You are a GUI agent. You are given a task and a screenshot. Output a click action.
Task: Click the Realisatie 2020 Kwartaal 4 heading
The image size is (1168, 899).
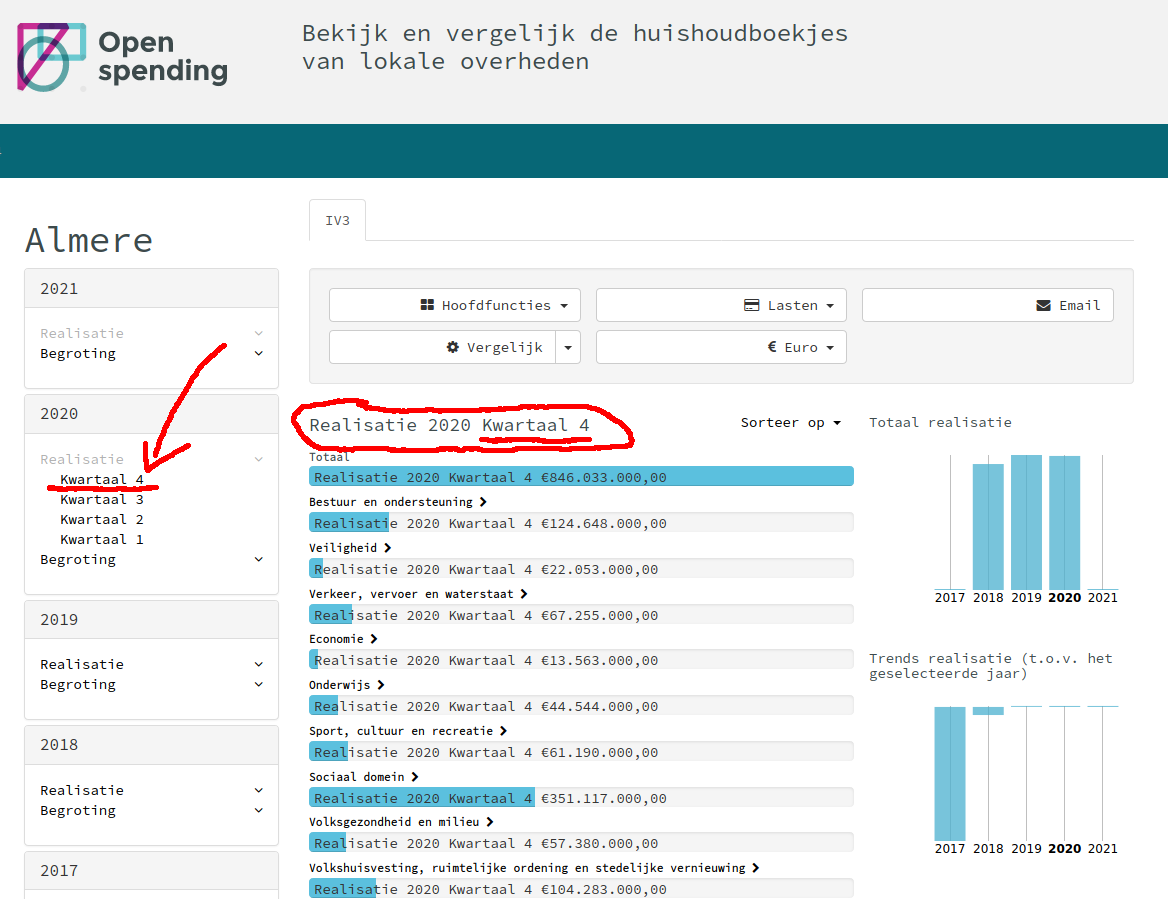449,425
